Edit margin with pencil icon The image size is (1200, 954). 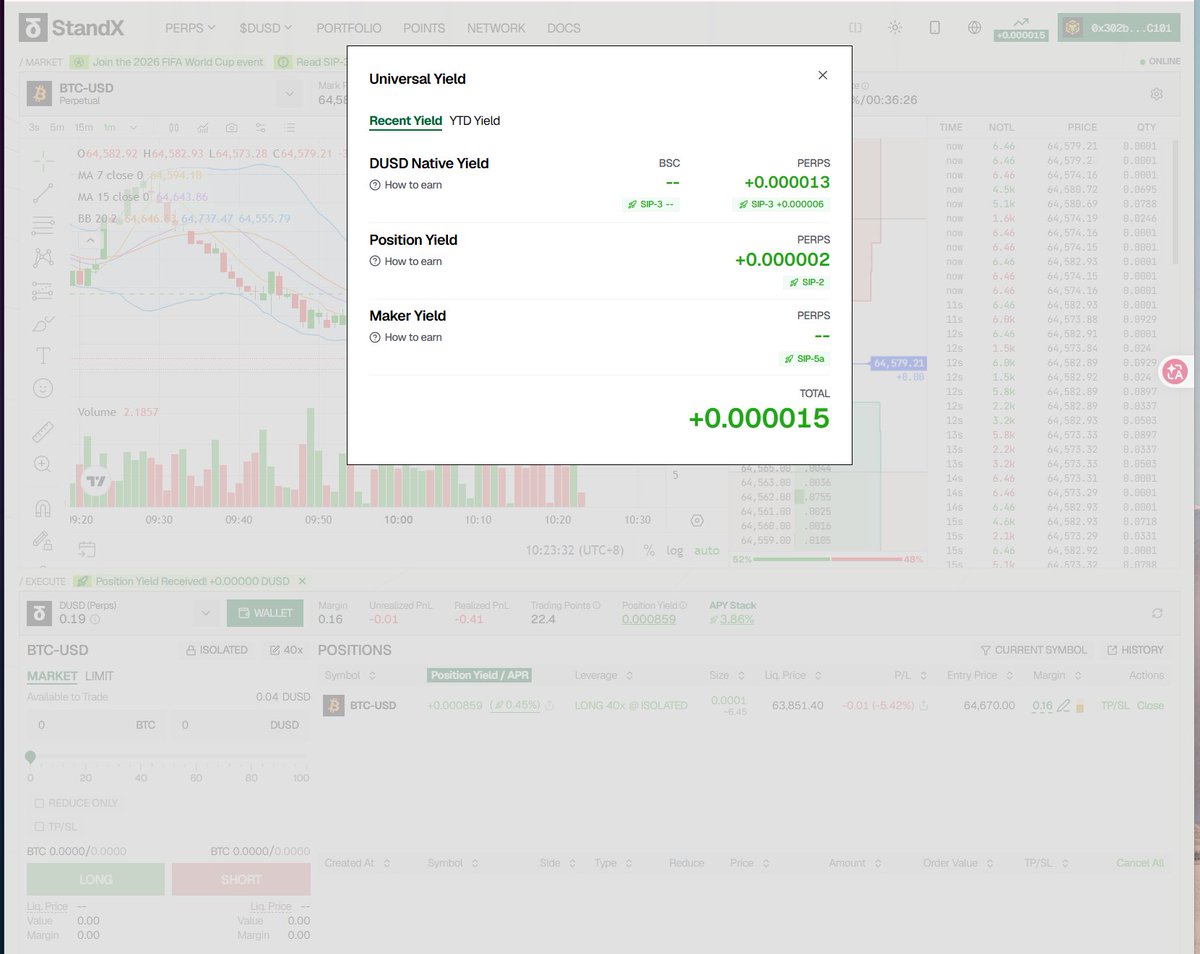pyautogui.click(x=1064, y=706)
